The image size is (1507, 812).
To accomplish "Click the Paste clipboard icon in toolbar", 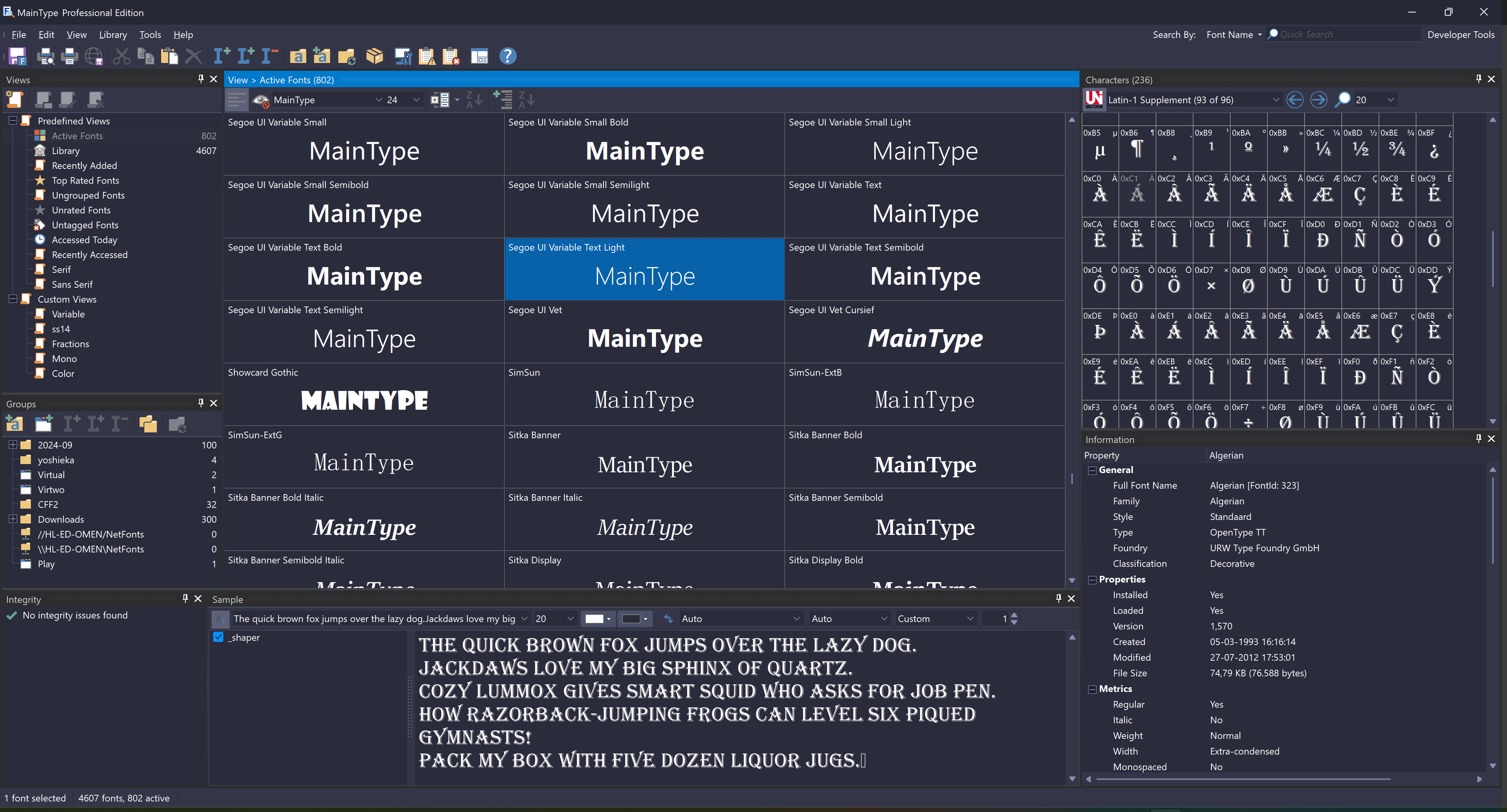I will [169, 56].
